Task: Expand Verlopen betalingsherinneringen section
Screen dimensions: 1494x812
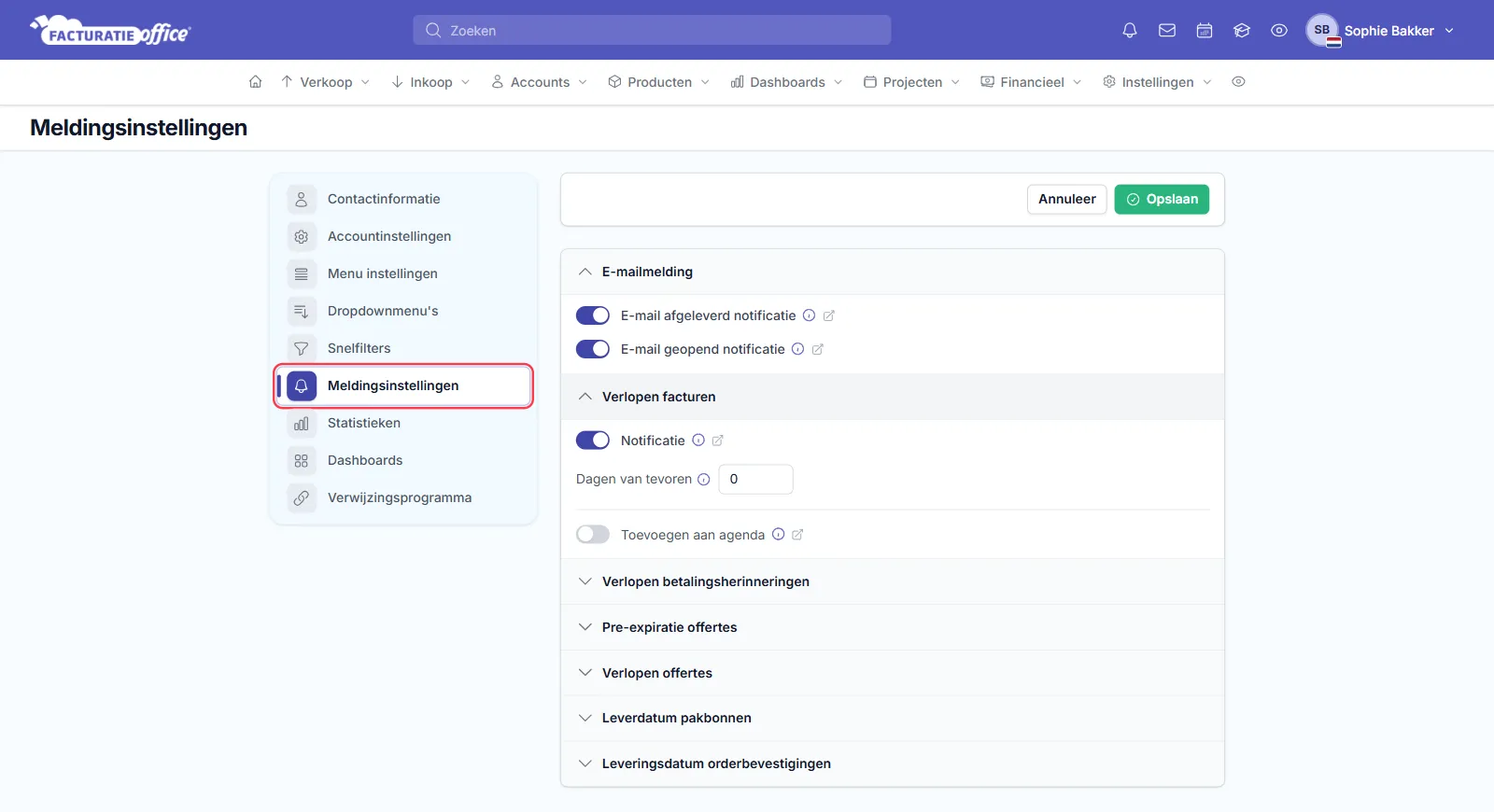Action: tap(892, 581)
